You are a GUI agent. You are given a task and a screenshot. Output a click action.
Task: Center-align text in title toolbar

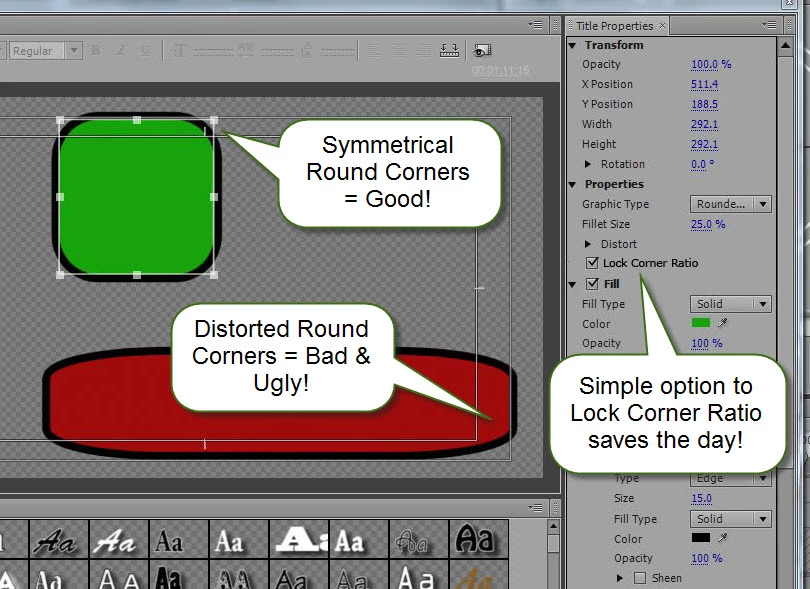click(x=399, y=51)
